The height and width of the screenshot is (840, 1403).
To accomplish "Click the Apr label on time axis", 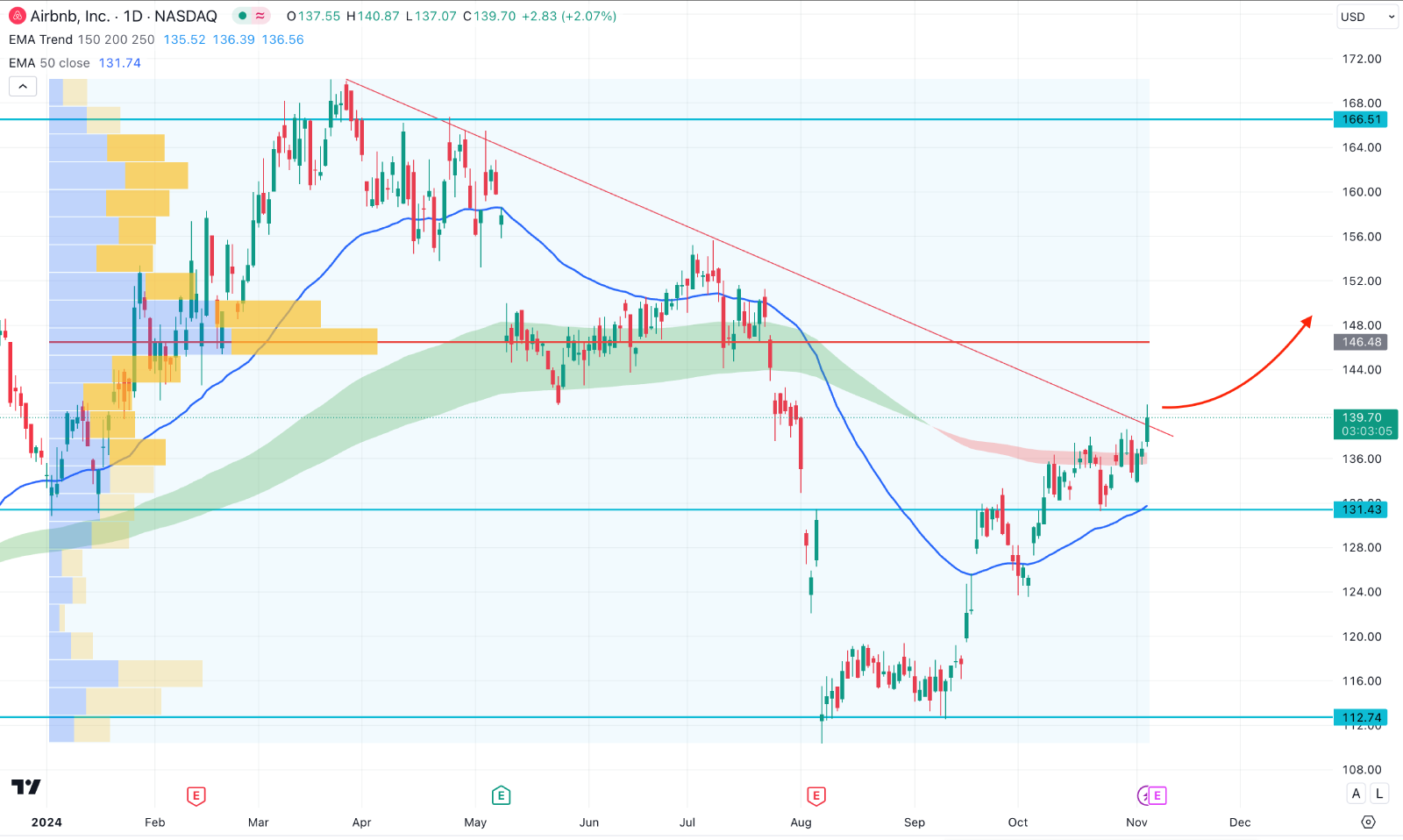I will click(361, 822).
